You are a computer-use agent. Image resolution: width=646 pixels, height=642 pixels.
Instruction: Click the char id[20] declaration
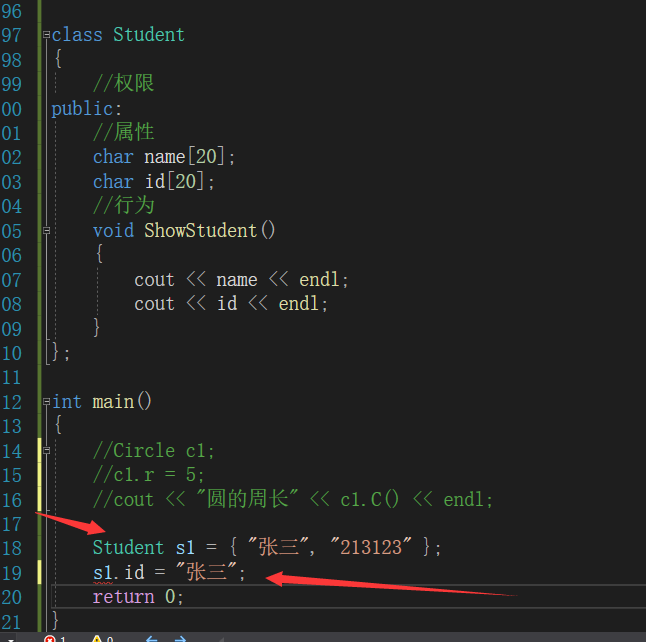click(154, 182)
